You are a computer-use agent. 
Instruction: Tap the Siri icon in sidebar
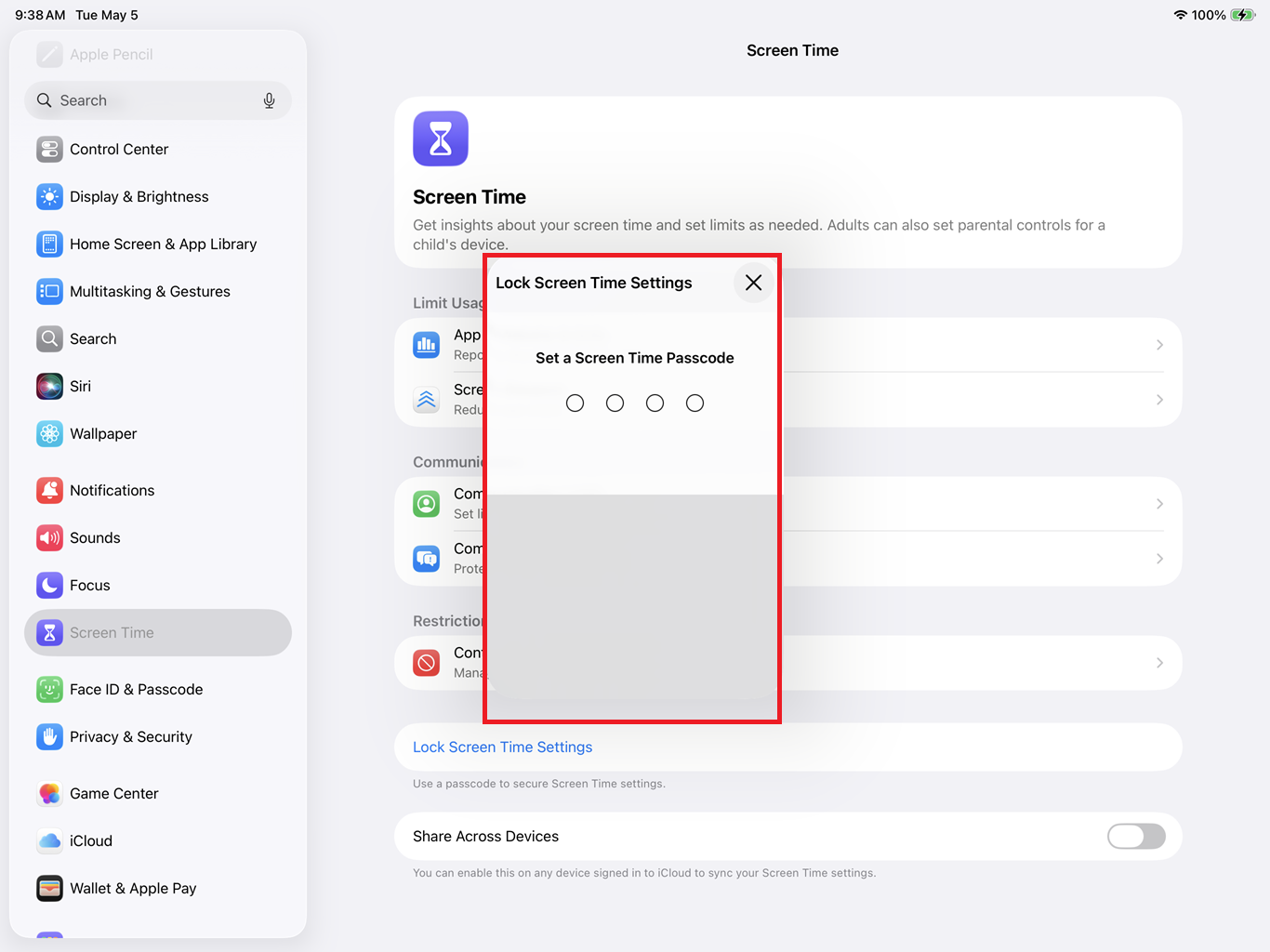[x=49, y=386]
